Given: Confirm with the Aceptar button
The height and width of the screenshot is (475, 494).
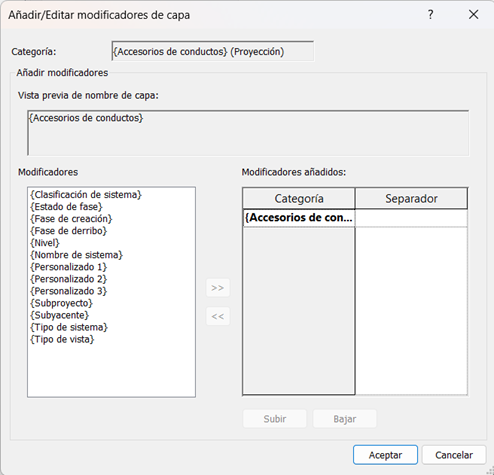Looking at the screenshot, I should coord(385,455).
